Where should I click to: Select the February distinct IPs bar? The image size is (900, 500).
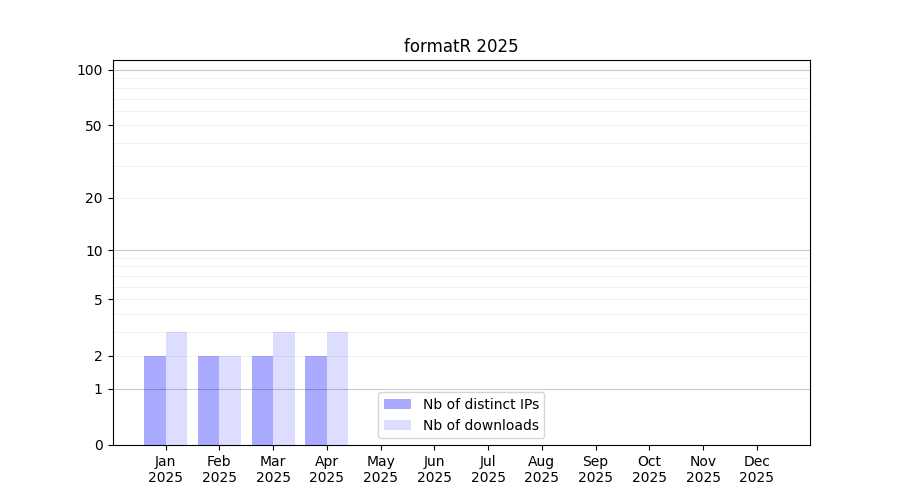[x=208, y=400]
